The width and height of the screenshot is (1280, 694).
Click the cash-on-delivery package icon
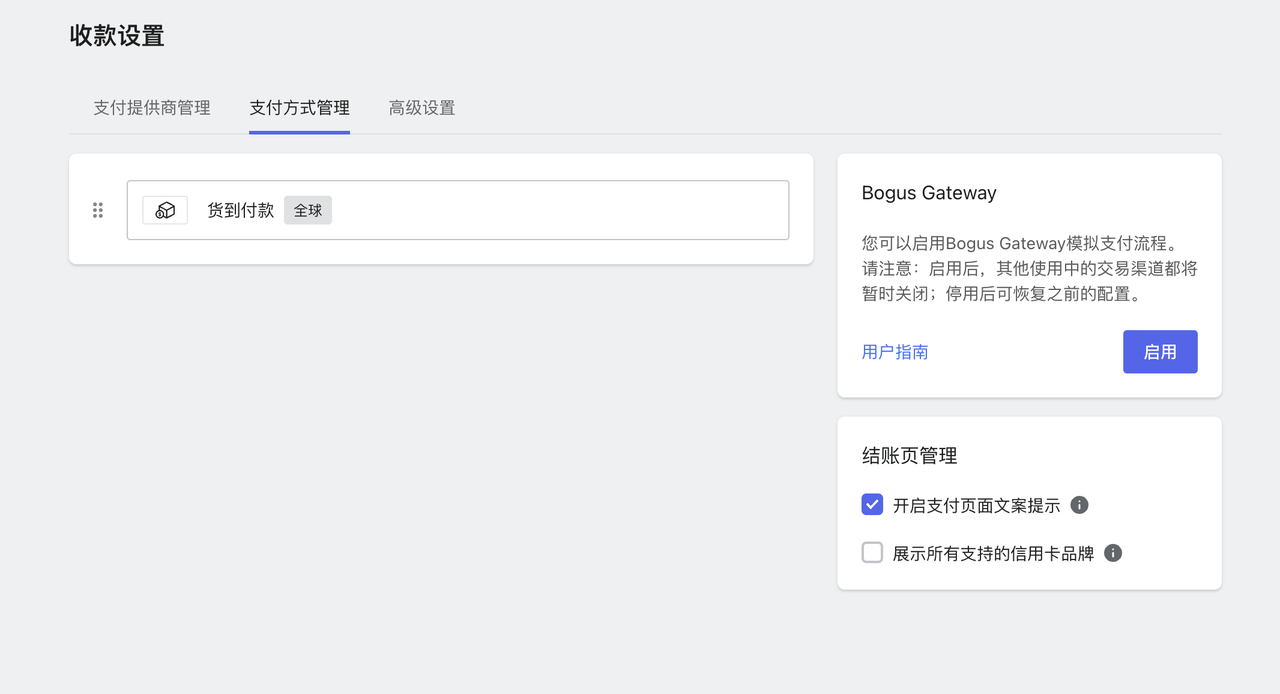(x=165, y=209)
